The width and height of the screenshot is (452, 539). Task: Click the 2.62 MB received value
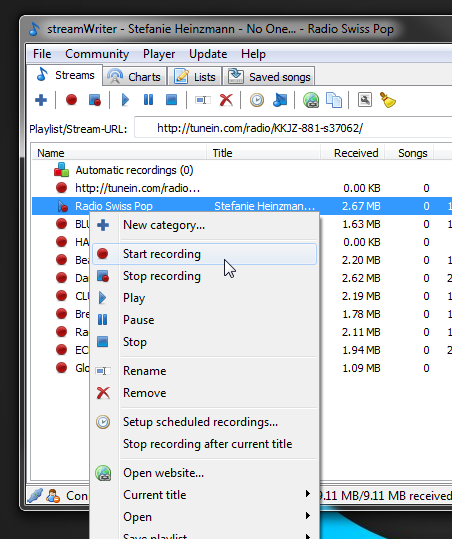click(361, 278)
